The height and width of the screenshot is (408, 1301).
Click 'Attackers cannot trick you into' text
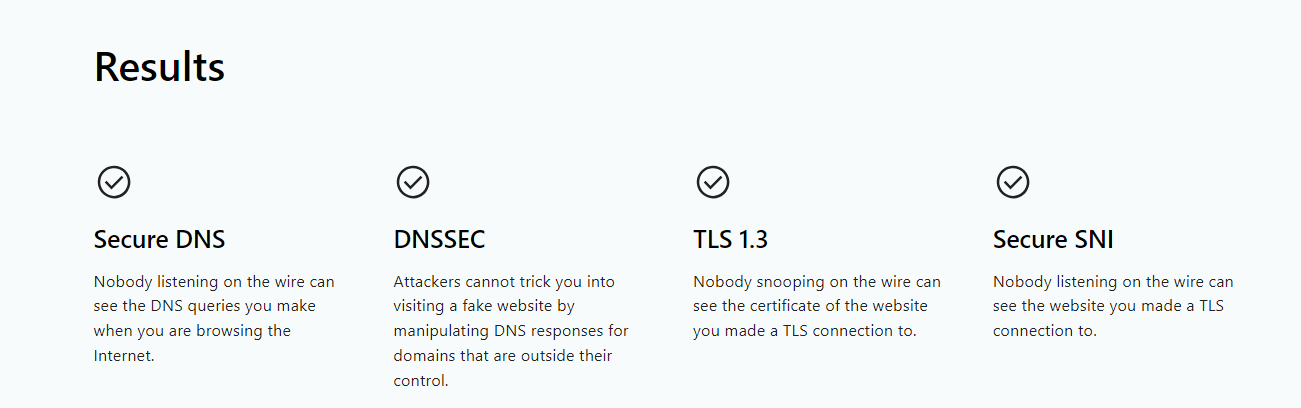[504, 282]
